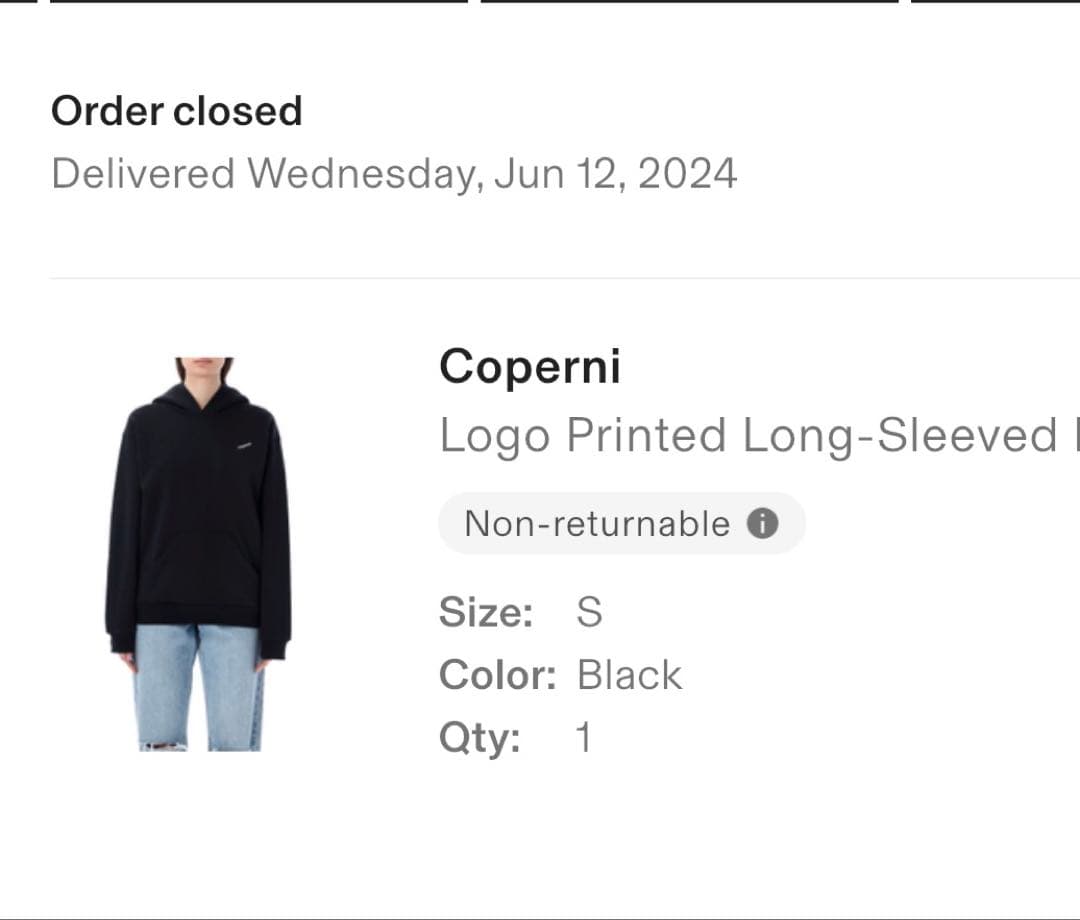Select the Qty label
1080x920 pixels.
coord(480,738)
